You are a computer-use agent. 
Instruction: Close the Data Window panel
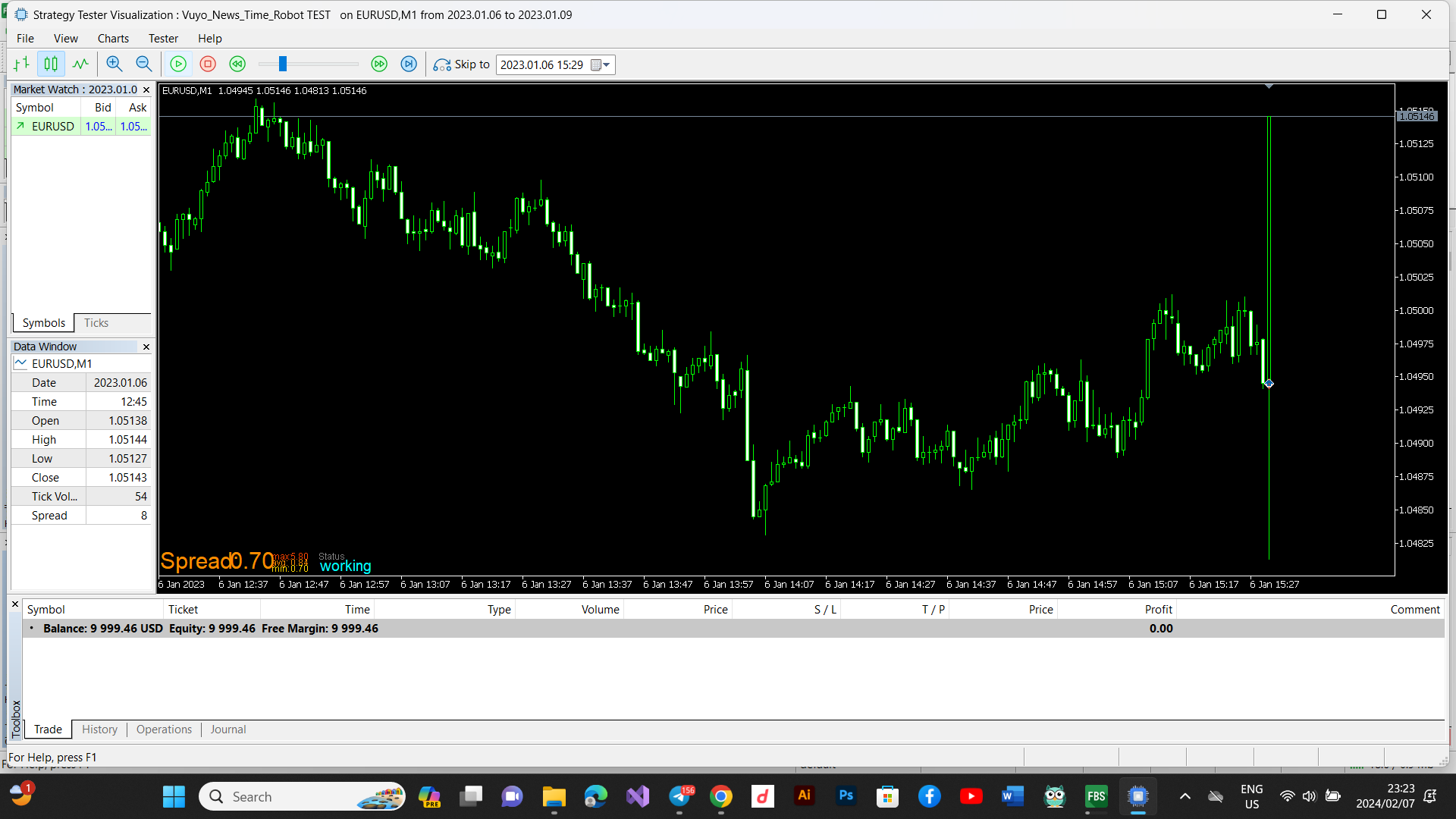pos(146,347)
